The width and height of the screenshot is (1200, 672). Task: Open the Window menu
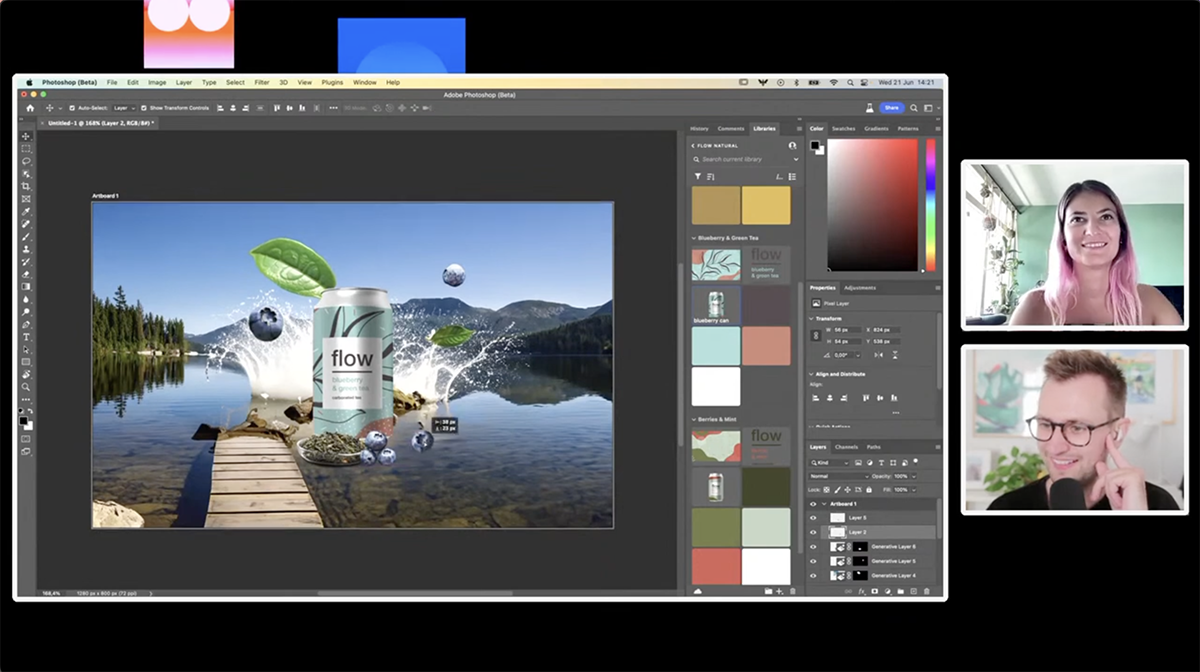pos(364,82)
